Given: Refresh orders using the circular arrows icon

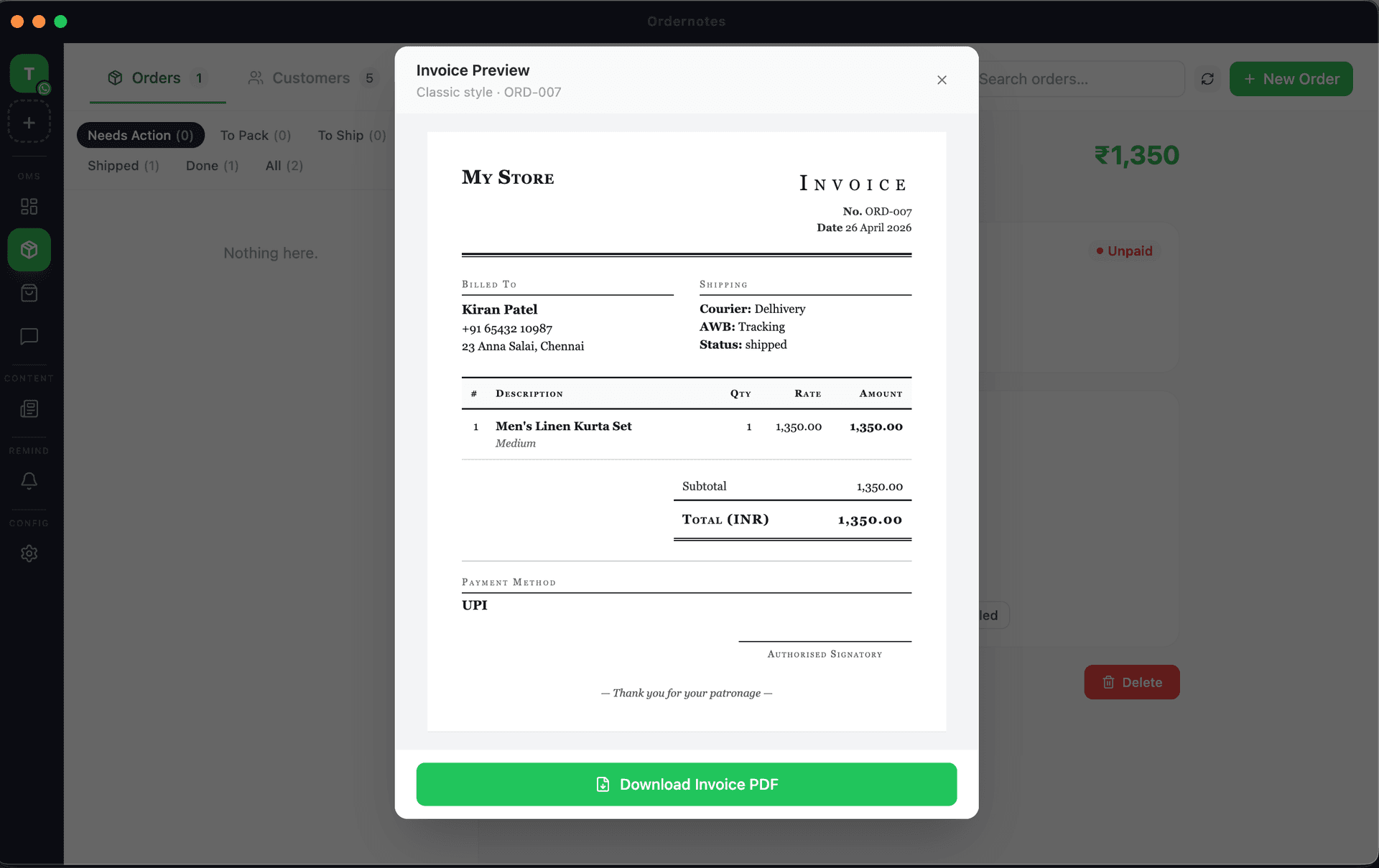Looking at the screenshot, I should point(1207,79).
